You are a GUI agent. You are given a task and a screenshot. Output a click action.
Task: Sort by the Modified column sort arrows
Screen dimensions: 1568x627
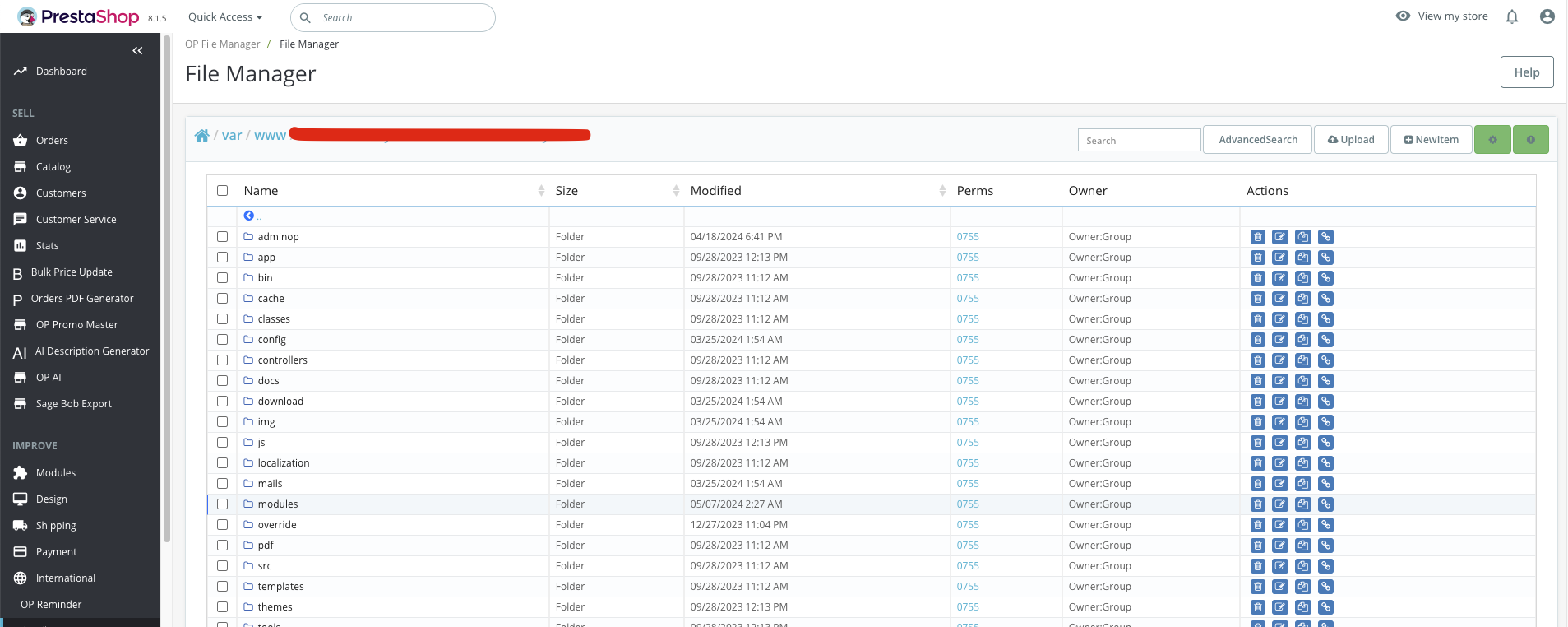942,191
